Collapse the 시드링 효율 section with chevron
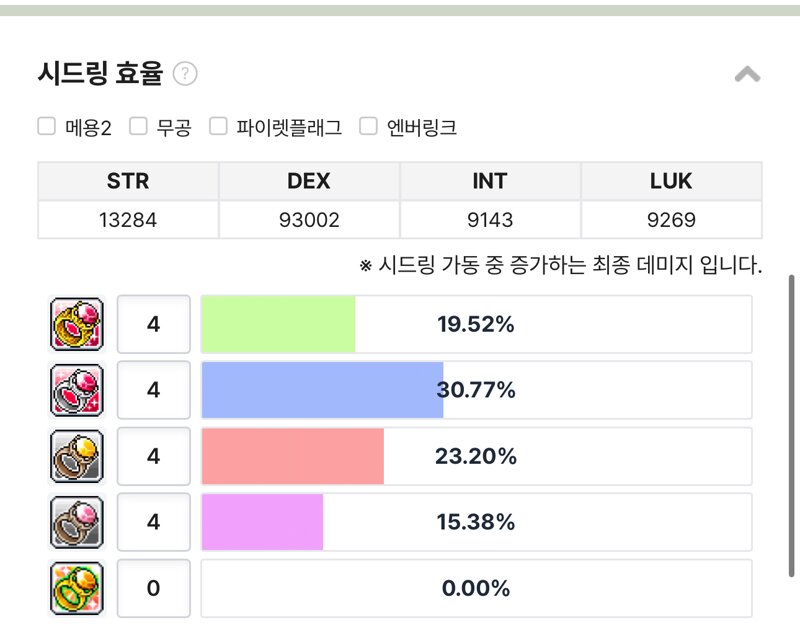 (747, 74)
